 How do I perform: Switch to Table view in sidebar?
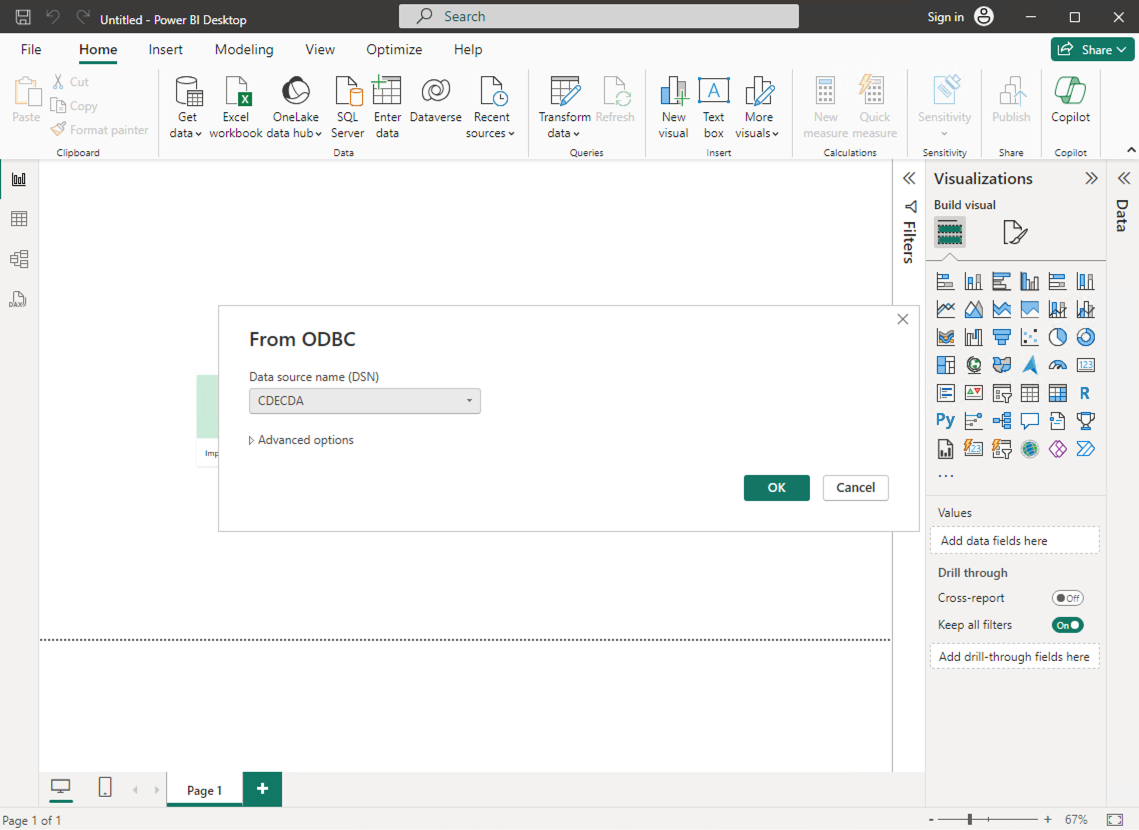click(19, 219)
